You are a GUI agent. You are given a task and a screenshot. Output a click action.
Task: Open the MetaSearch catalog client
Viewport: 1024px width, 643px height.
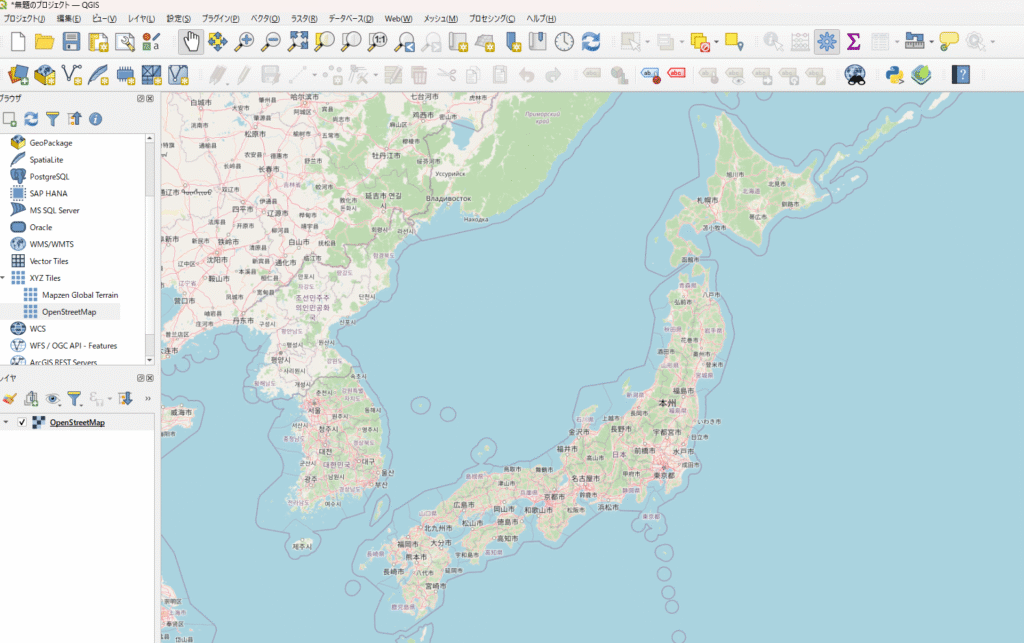click(x=855, y=75)
